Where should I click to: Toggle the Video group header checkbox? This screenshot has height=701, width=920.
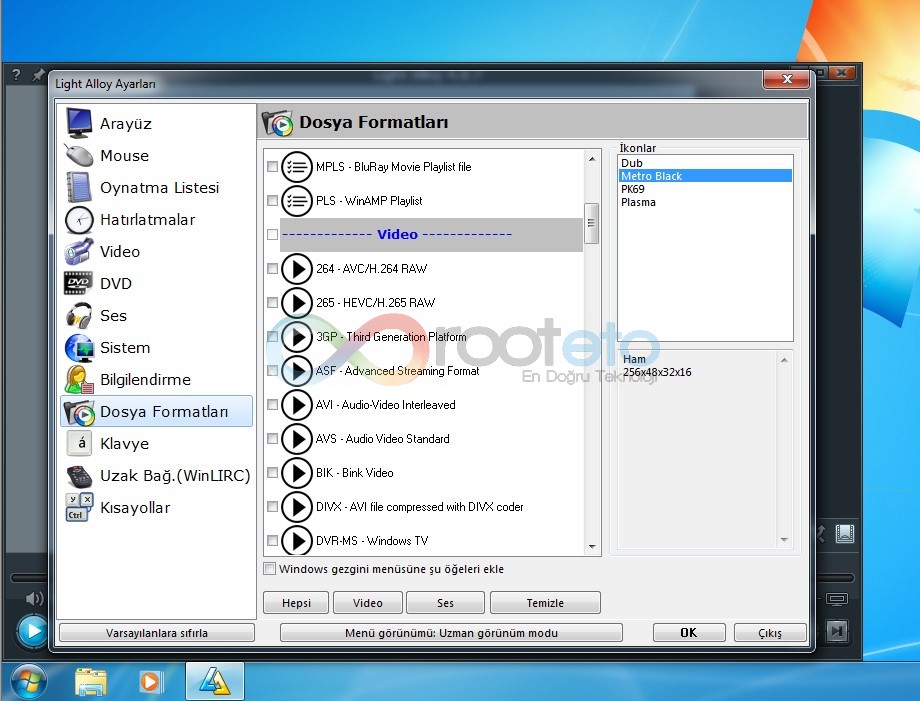272,235
